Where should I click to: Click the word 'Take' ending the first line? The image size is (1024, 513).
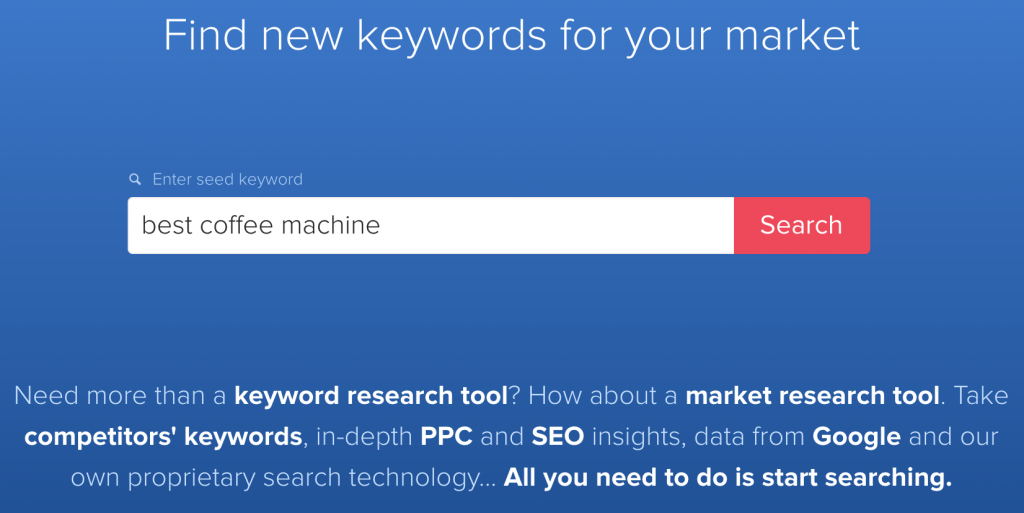[x=981, y=395]
